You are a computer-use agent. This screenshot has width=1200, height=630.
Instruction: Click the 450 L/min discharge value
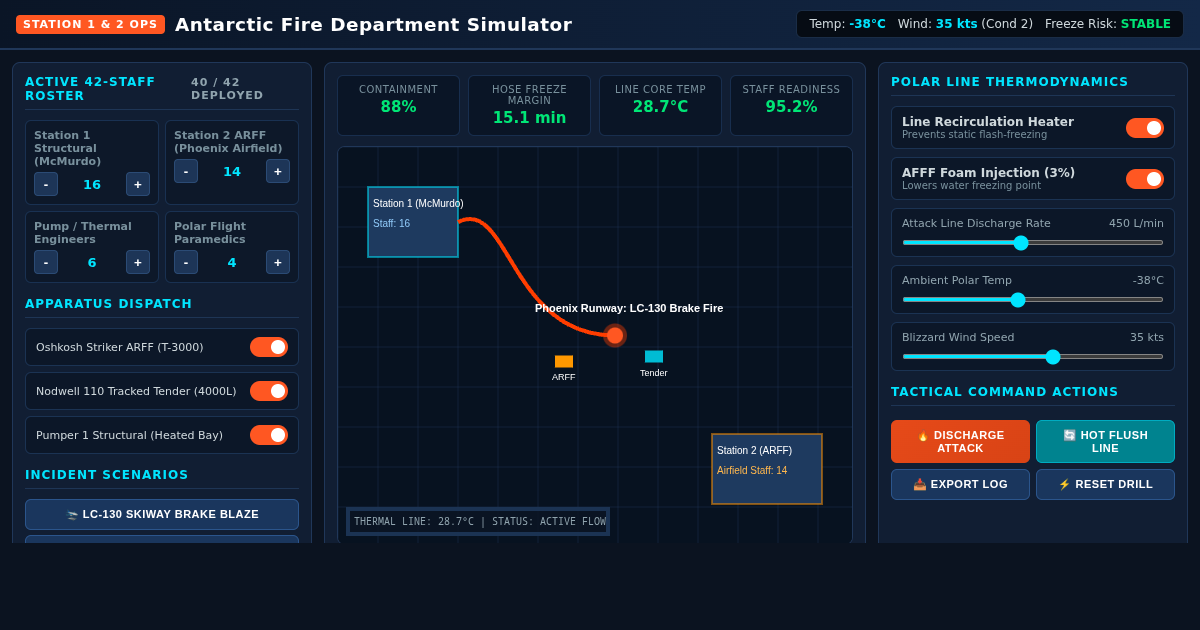(x=1136, y=224)
